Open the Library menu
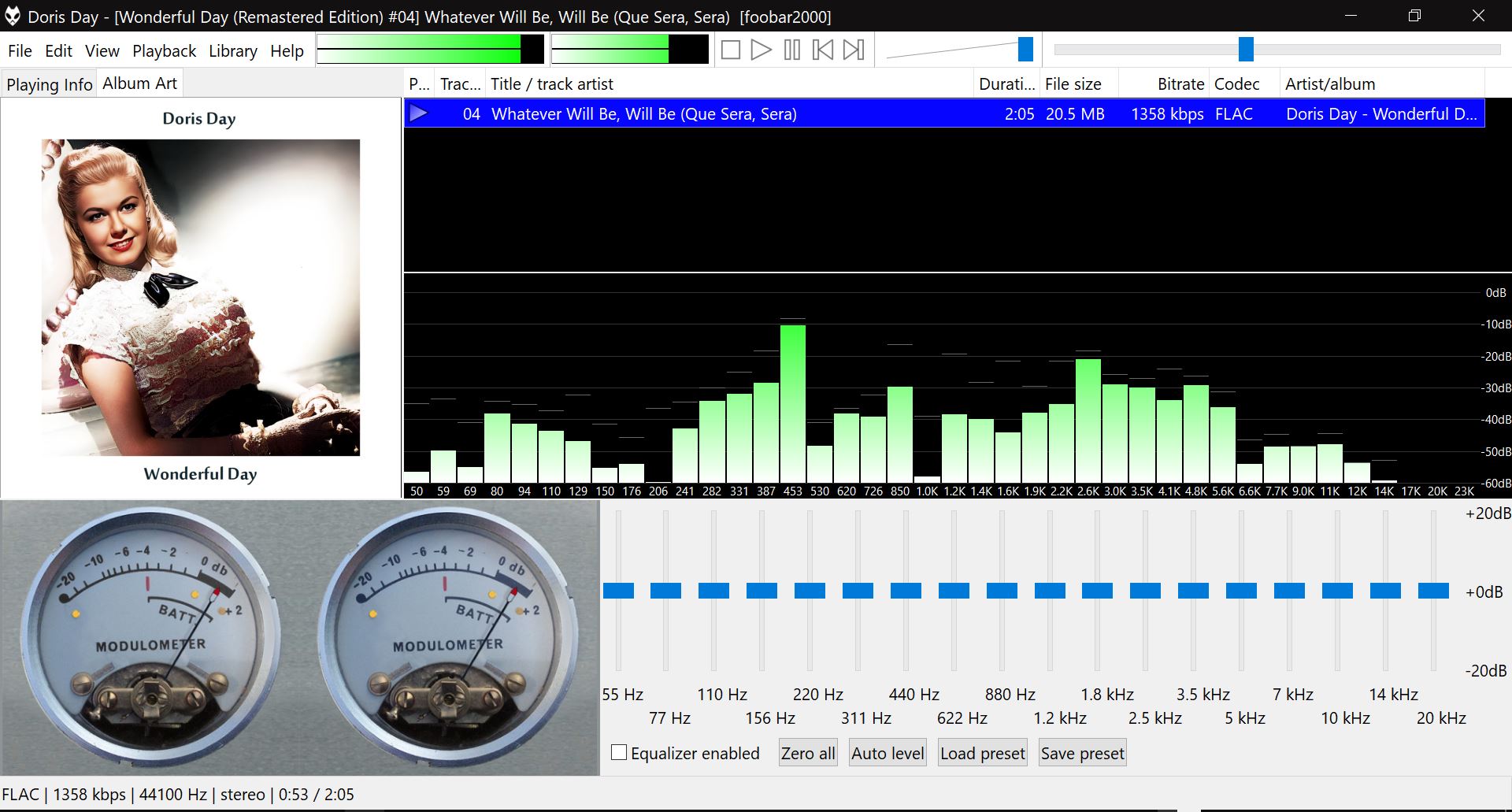Screen dimensions: 1512x812 (x=232, y=51)
